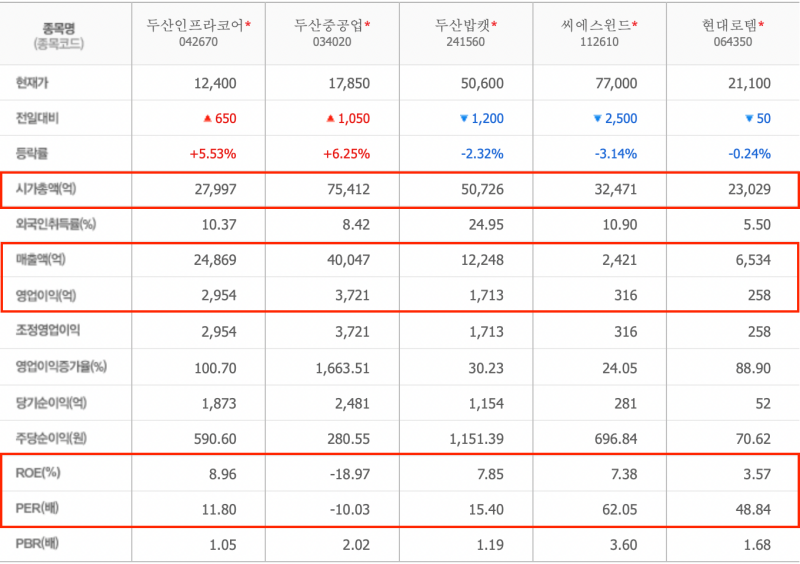Viewport: 800px width, 564px height.
Task: Select stock code 034020
Action: tap(332, 42)
